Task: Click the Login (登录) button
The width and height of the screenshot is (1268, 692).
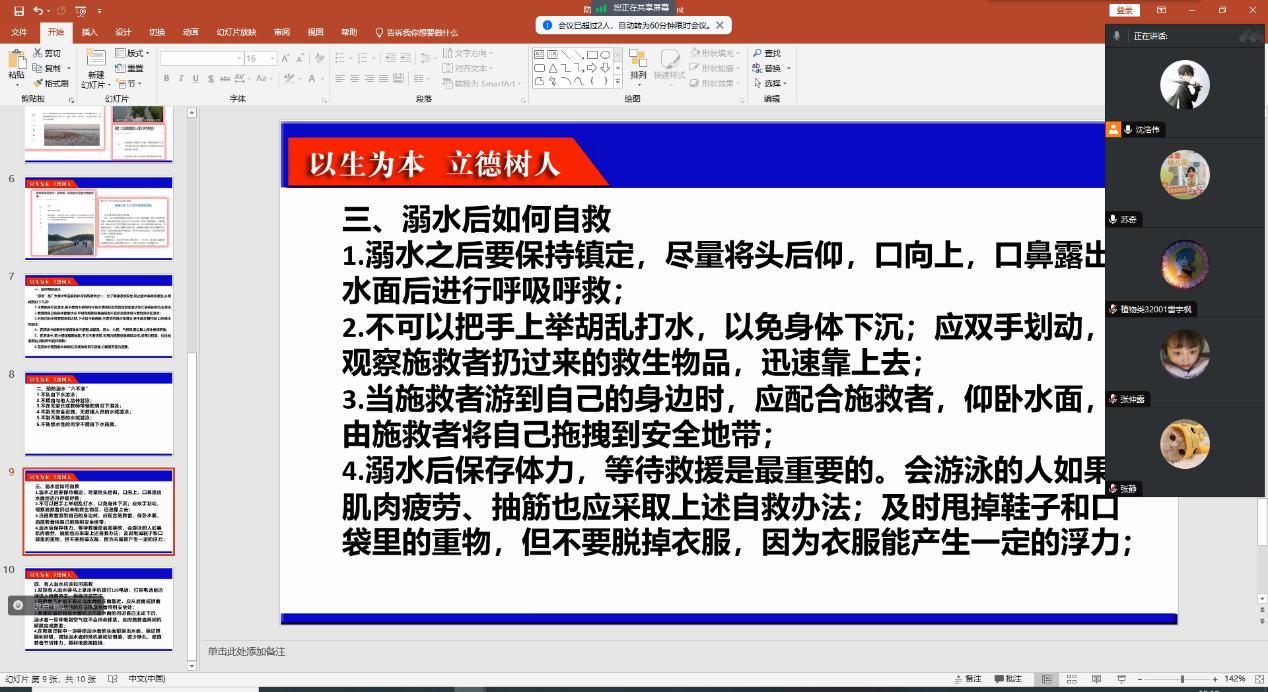Action: pos(1124,10)
